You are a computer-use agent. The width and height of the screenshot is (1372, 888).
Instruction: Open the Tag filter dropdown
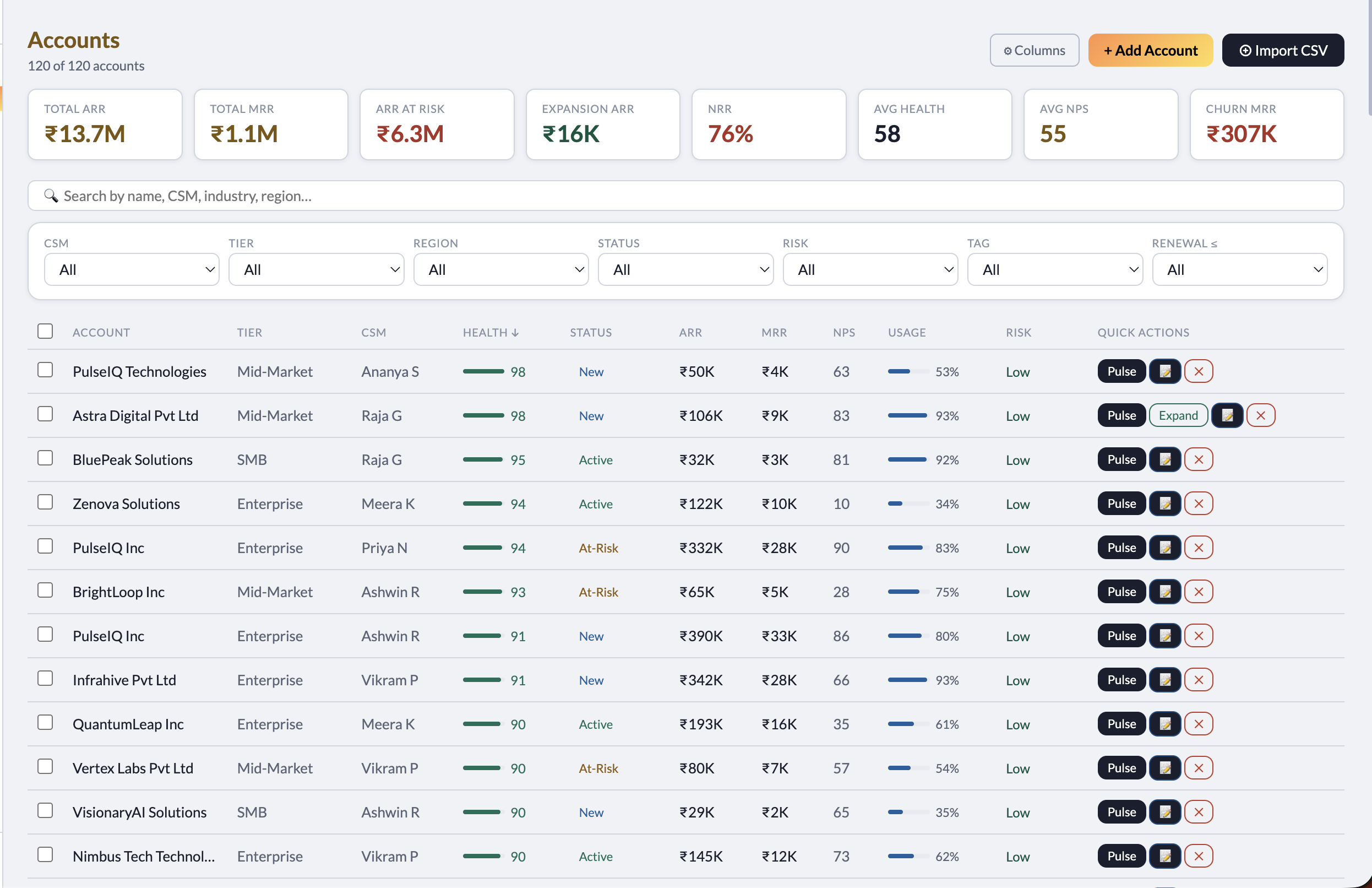pos(1054,269)
